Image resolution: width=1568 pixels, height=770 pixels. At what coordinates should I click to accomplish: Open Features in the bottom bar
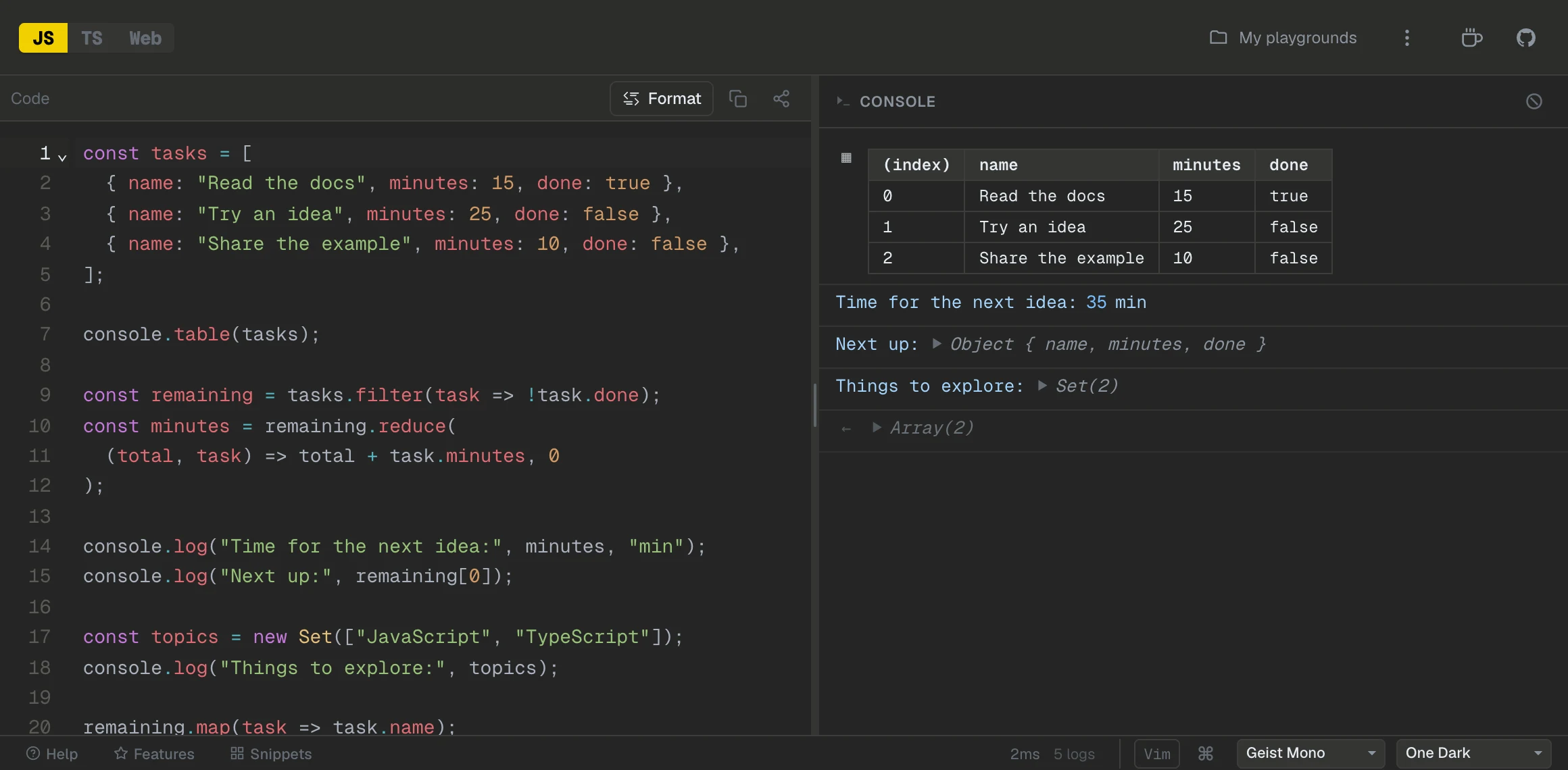[x=154, y=754]
